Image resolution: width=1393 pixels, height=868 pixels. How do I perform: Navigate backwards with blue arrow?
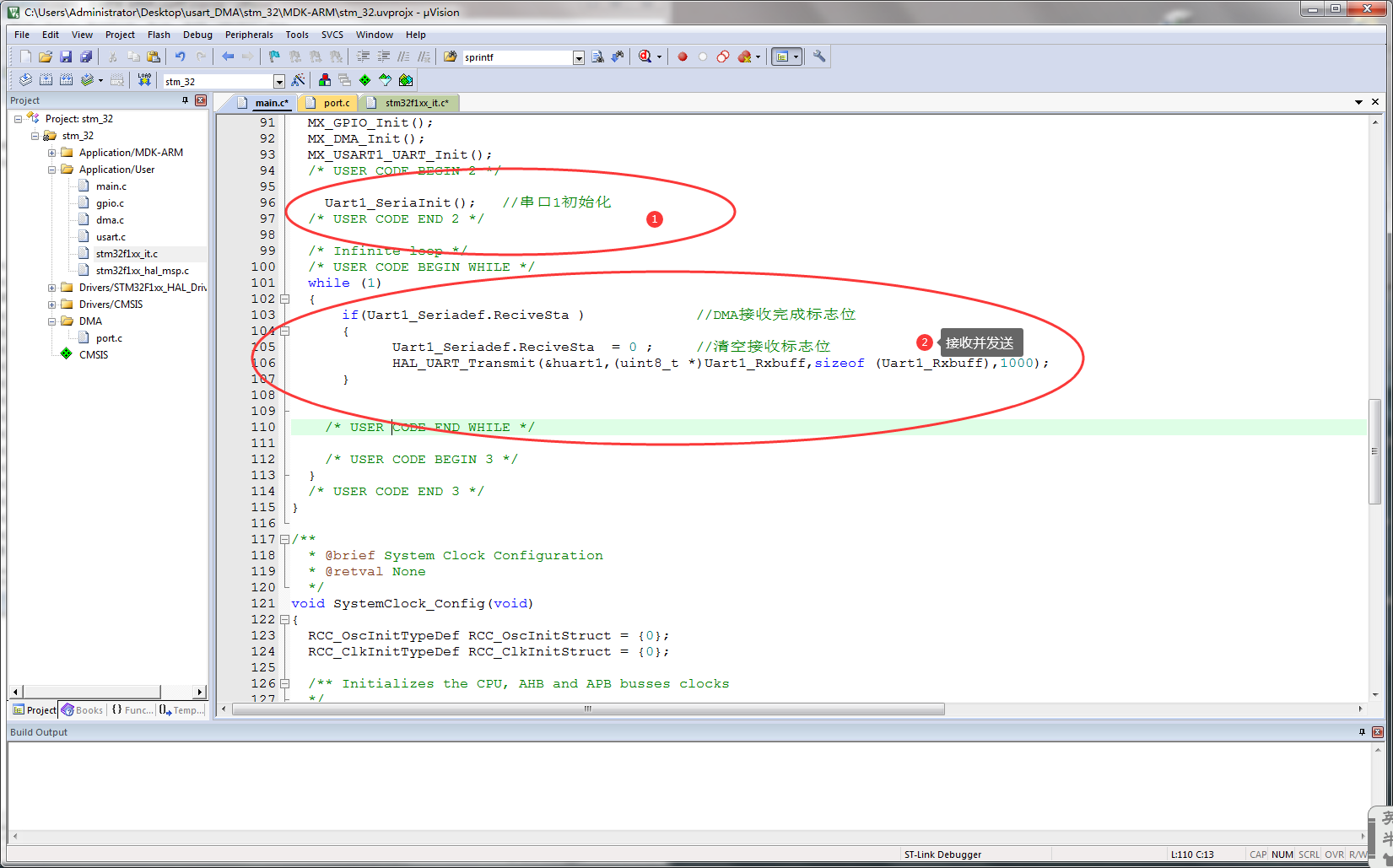(228, 57)
